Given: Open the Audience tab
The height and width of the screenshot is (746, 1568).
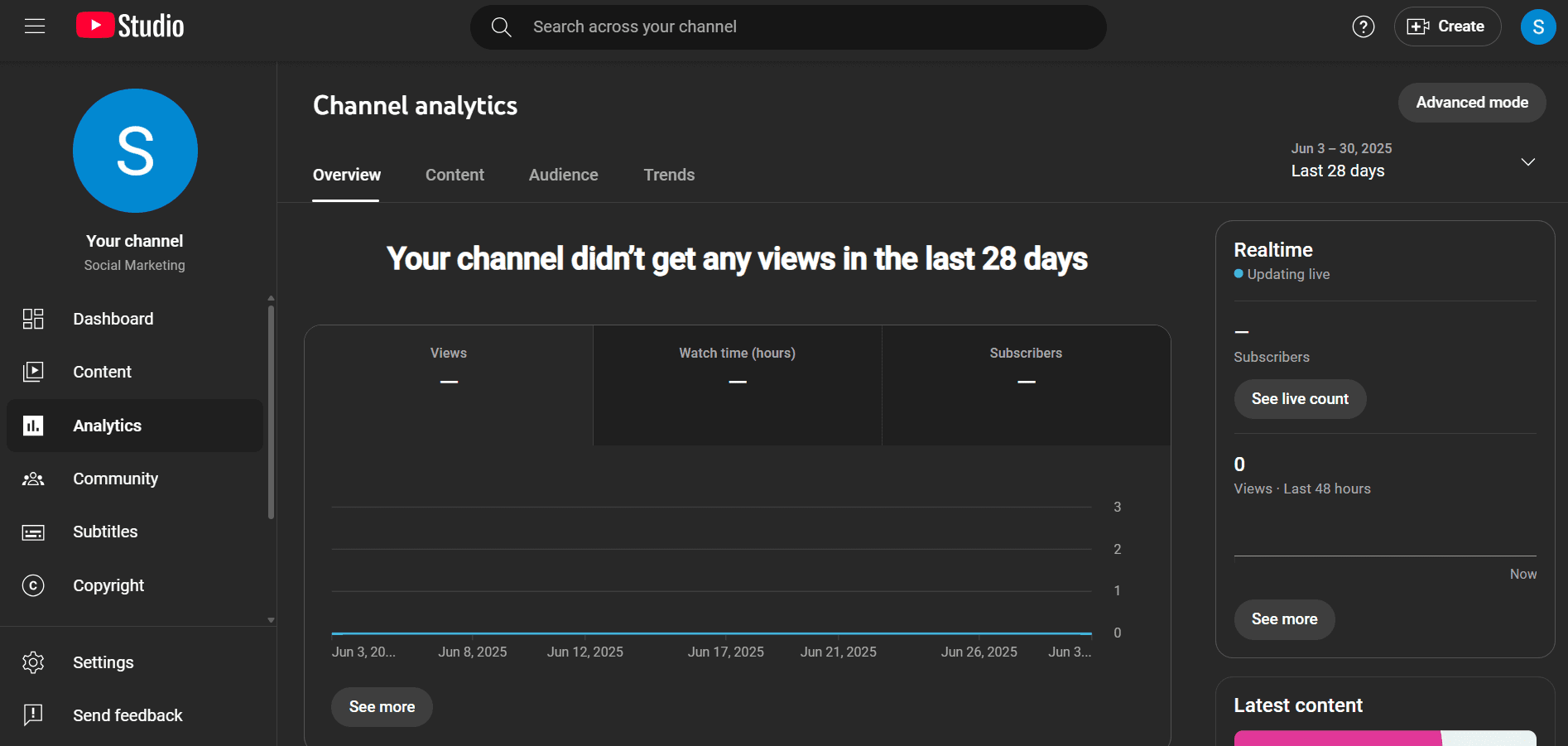Looking at the screenshot, I should [x=563, y=175].
